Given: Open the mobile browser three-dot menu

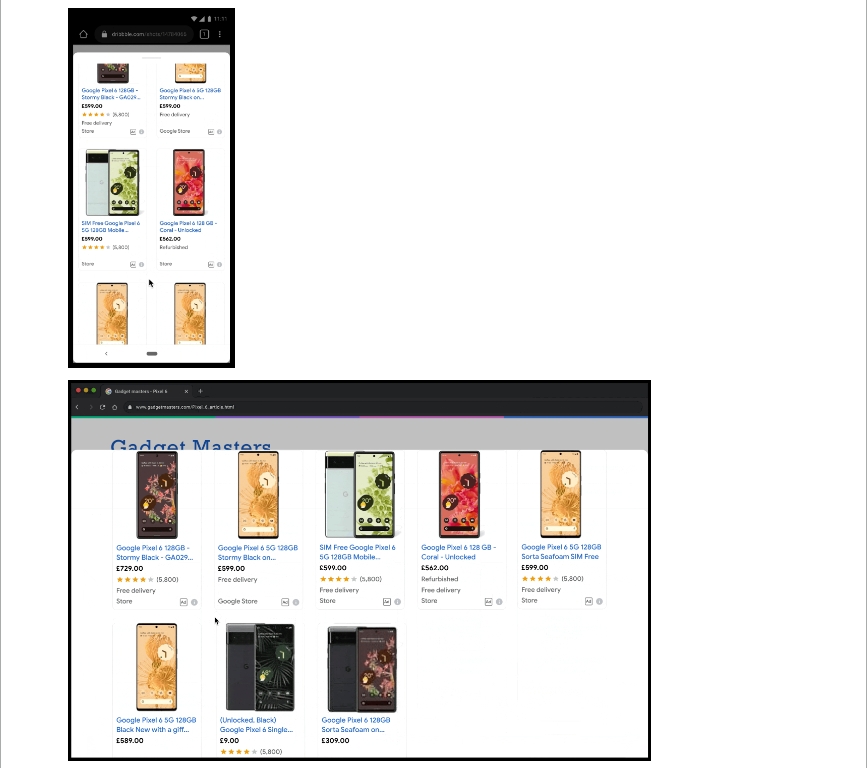Looking at the screenshot, I should click(x=220, y=34).
